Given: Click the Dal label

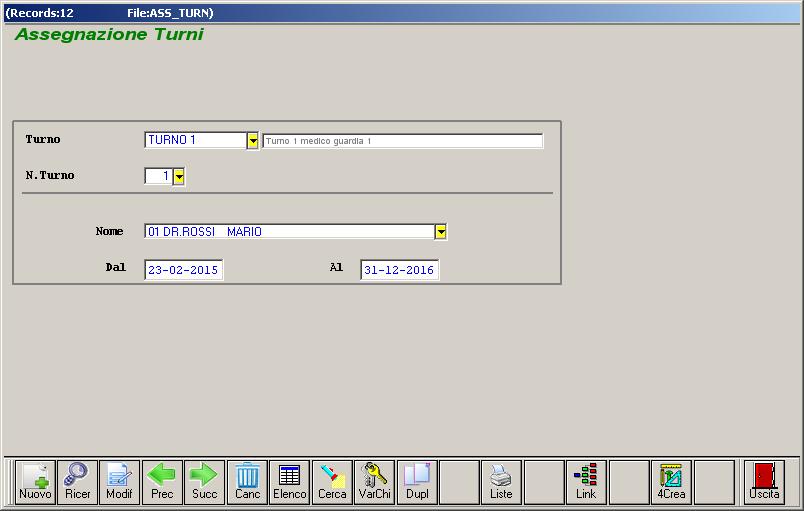Looking at the screenshot, I should pyautogui.click(x=115, y=267).
